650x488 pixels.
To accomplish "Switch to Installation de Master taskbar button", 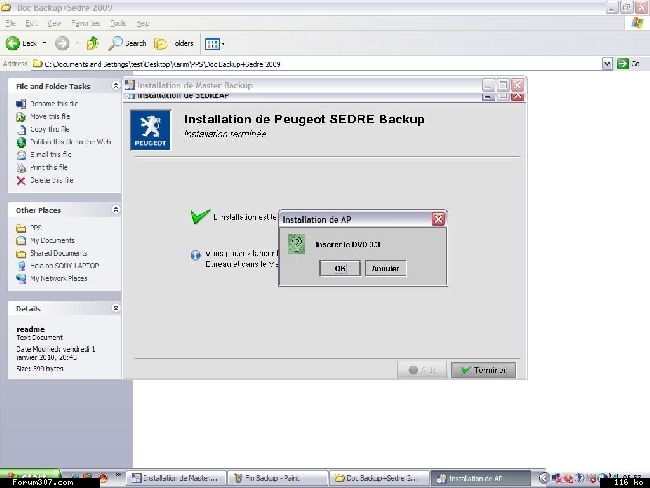I will pyautogui.click(x=176, y=478).
